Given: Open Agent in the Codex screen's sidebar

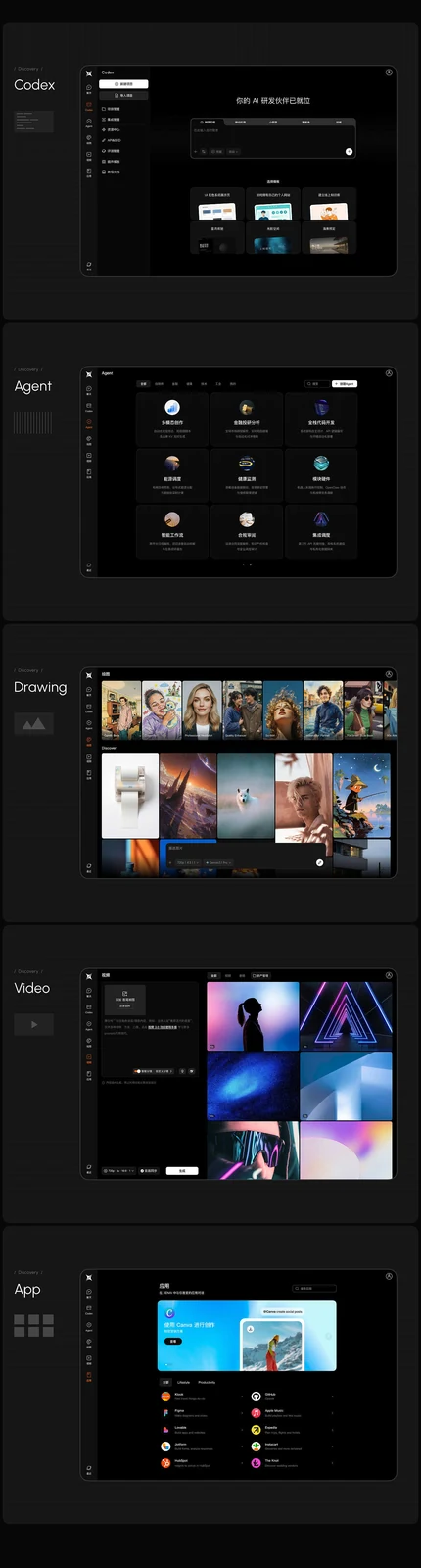Looking at the screenshot, I should pyautogui.click(x=89, y=122).
